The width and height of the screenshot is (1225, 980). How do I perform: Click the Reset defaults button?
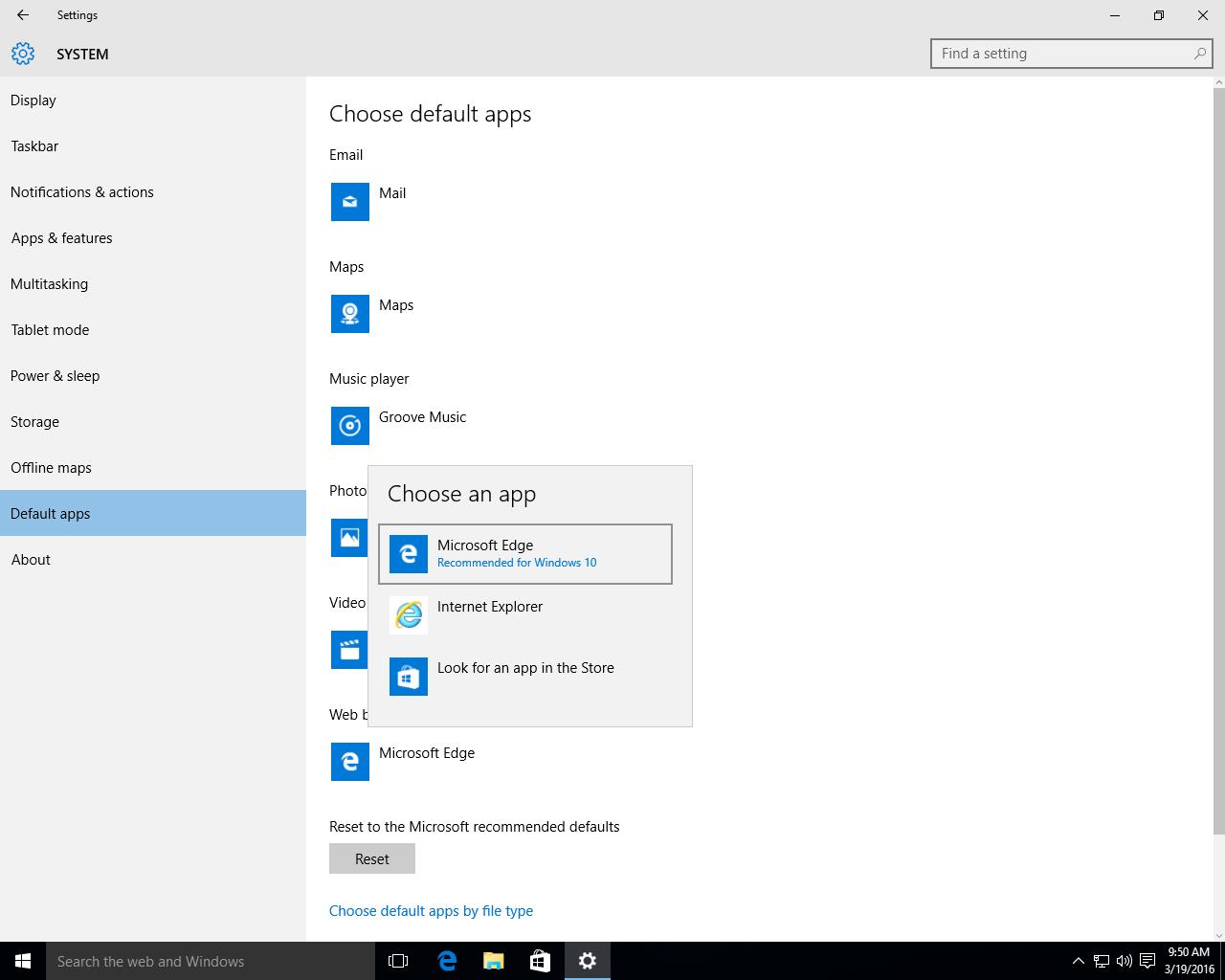tap(372, 858)
